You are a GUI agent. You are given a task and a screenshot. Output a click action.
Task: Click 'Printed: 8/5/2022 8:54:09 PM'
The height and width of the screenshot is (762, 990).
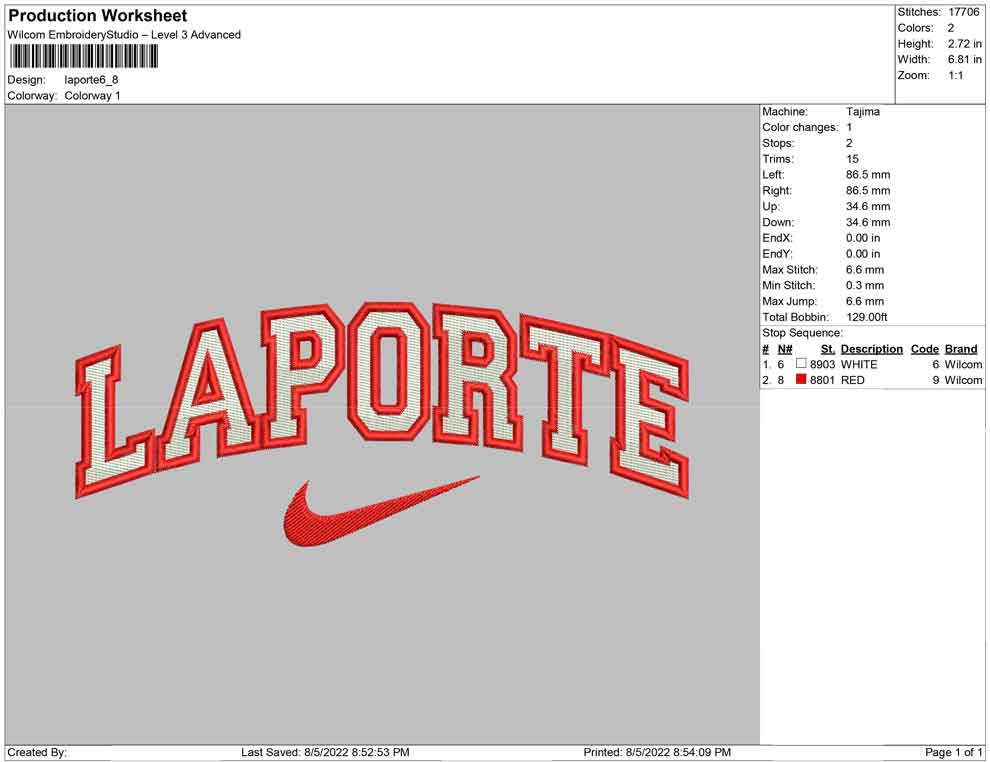657,752
